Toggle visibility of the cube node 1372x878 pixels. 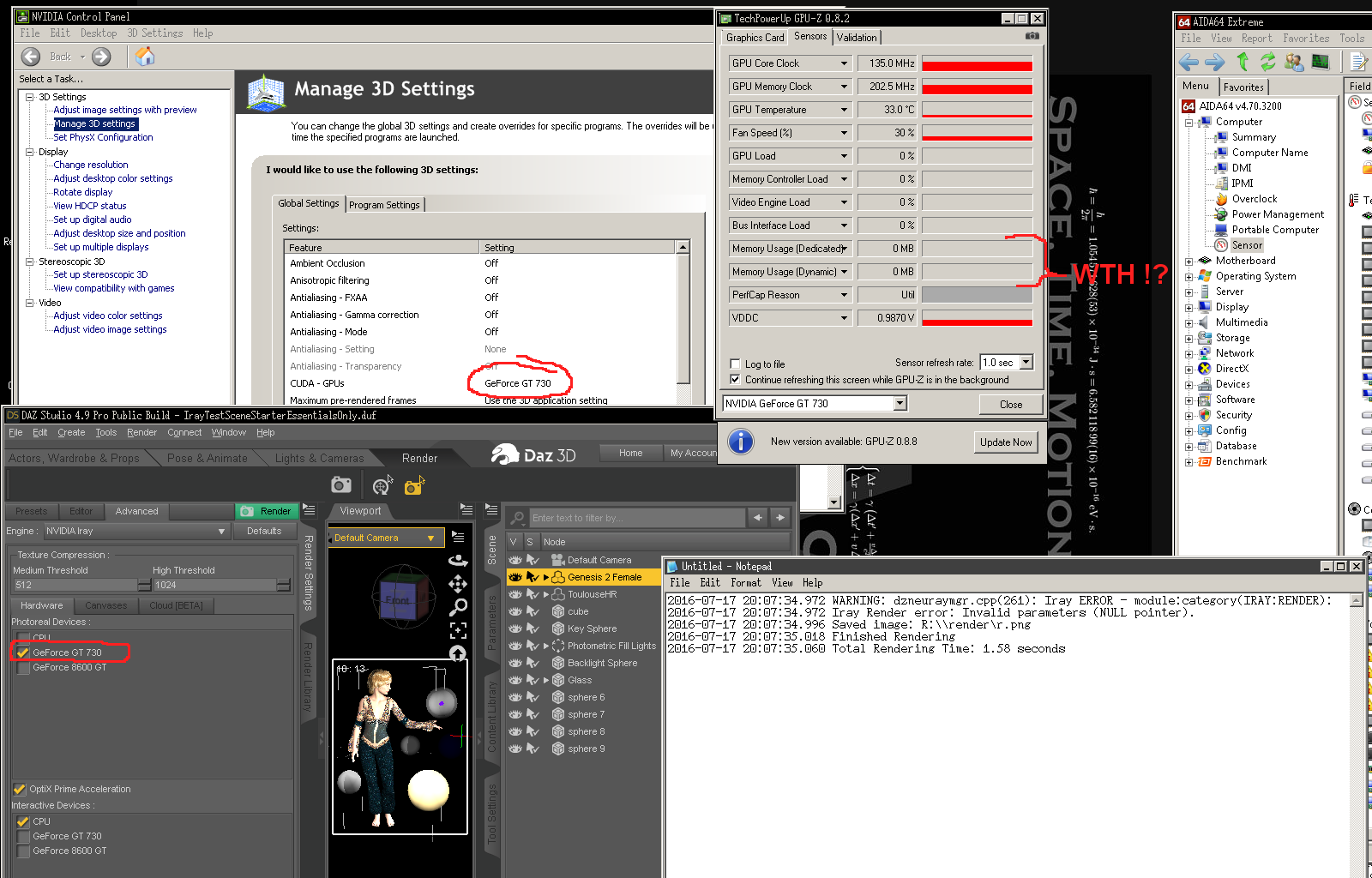515,611
